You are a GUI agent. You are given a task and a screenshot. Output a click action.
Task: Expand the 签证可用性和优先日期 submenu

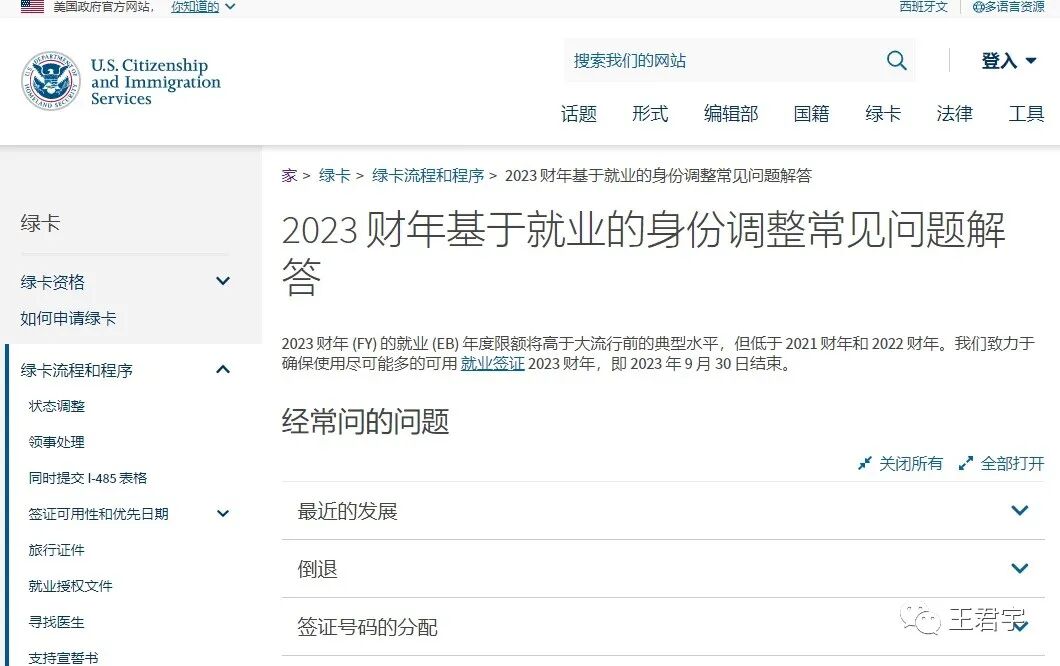pyautogui.click(x=222, y=513)
